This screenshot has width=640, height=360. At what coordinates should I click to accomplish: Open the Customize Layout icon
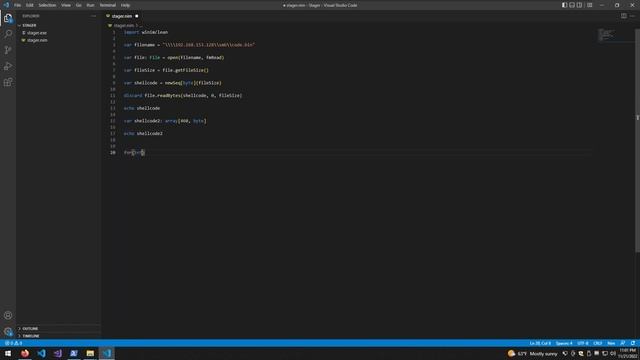coord(590,5)
